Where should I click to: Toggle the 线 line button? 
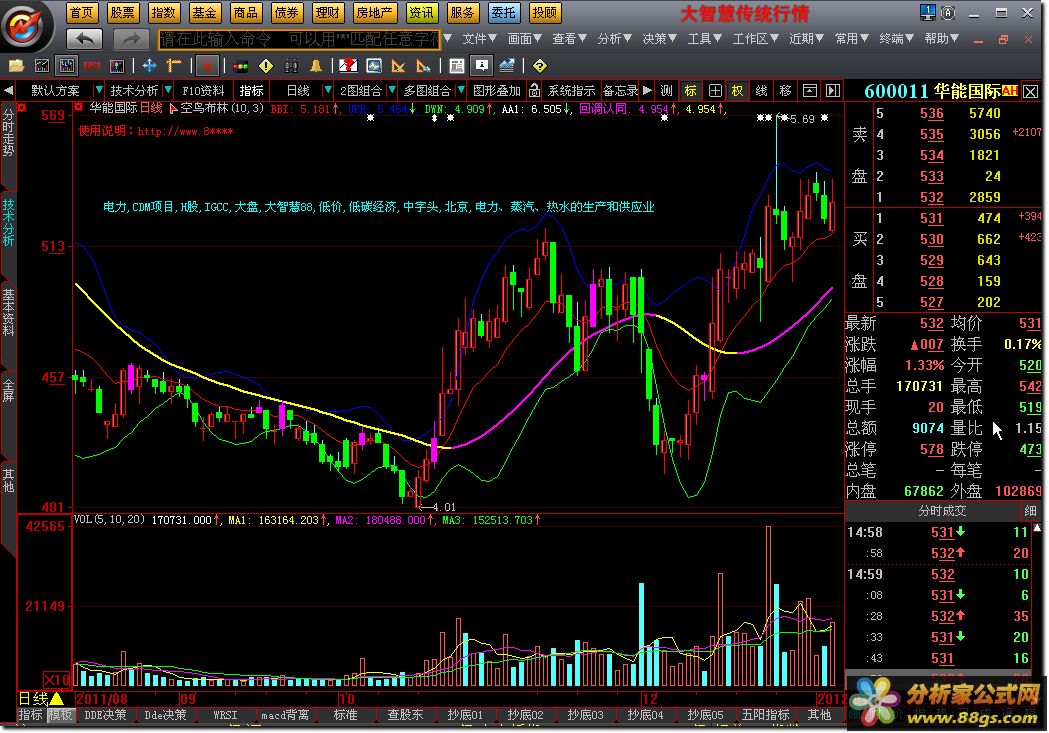761,90
